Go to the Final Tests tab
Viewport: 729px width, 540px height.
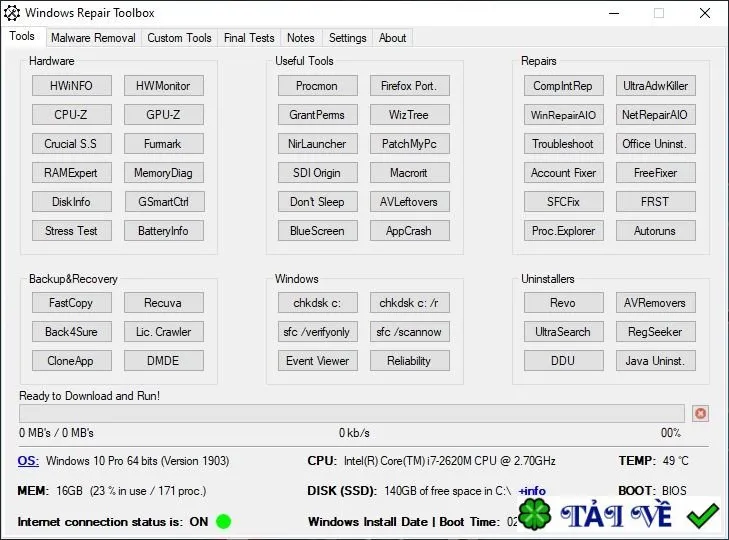pyautogui.click(x=249, y=38)
